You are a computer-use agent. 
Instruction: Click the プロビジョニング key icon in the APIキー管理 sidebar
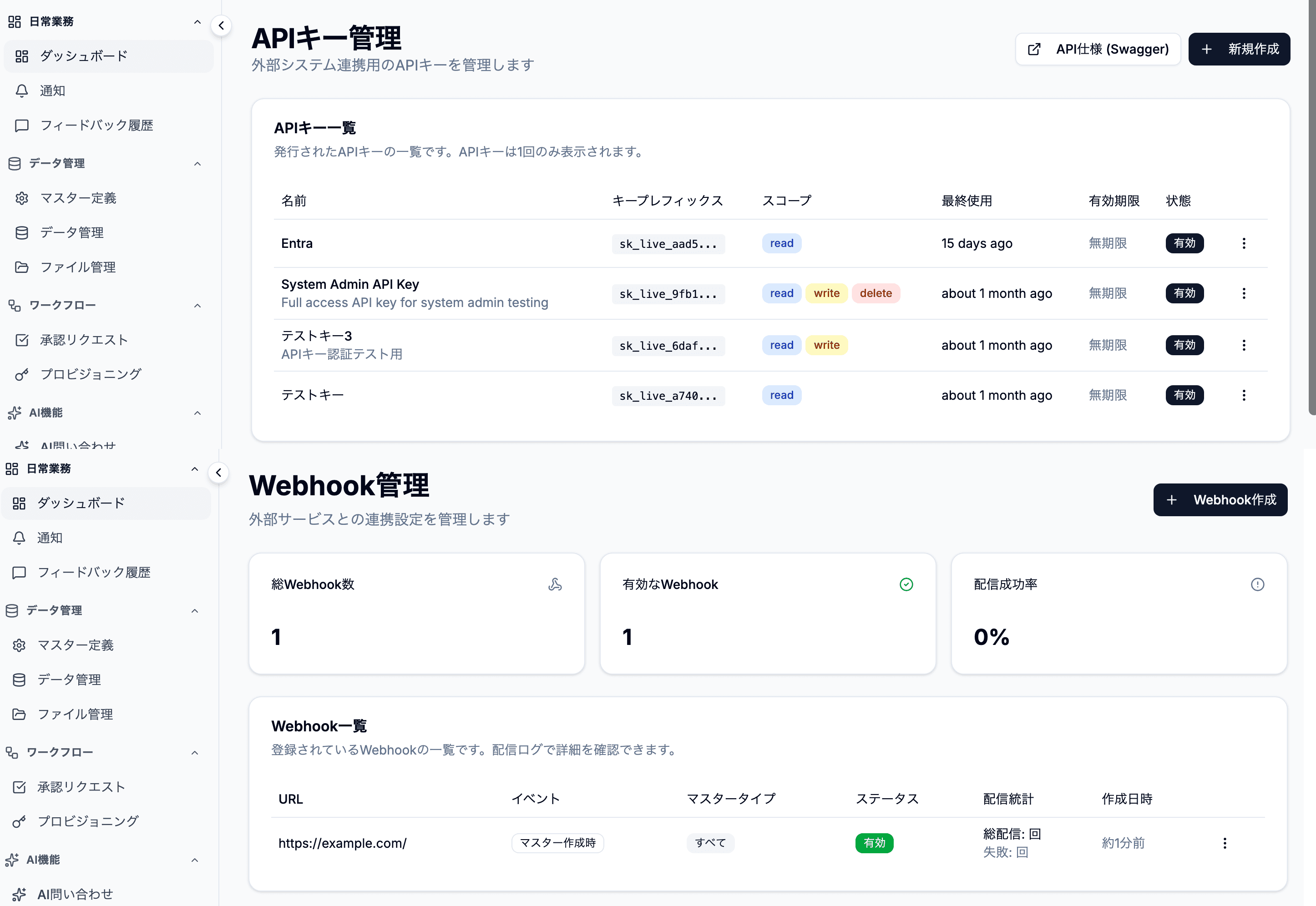point(21,375)
